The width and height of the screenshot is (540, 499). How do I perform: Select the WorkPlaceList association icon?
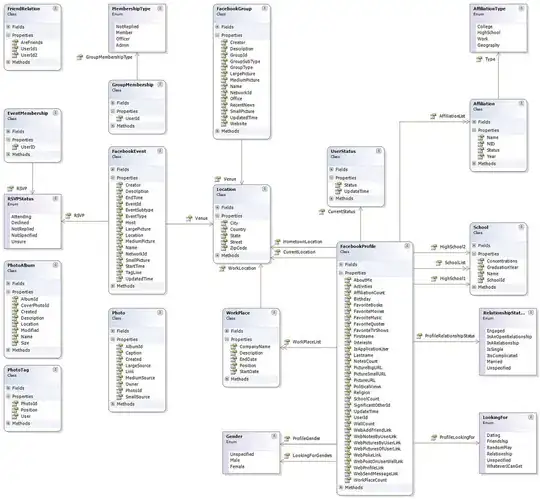[287, 342]
